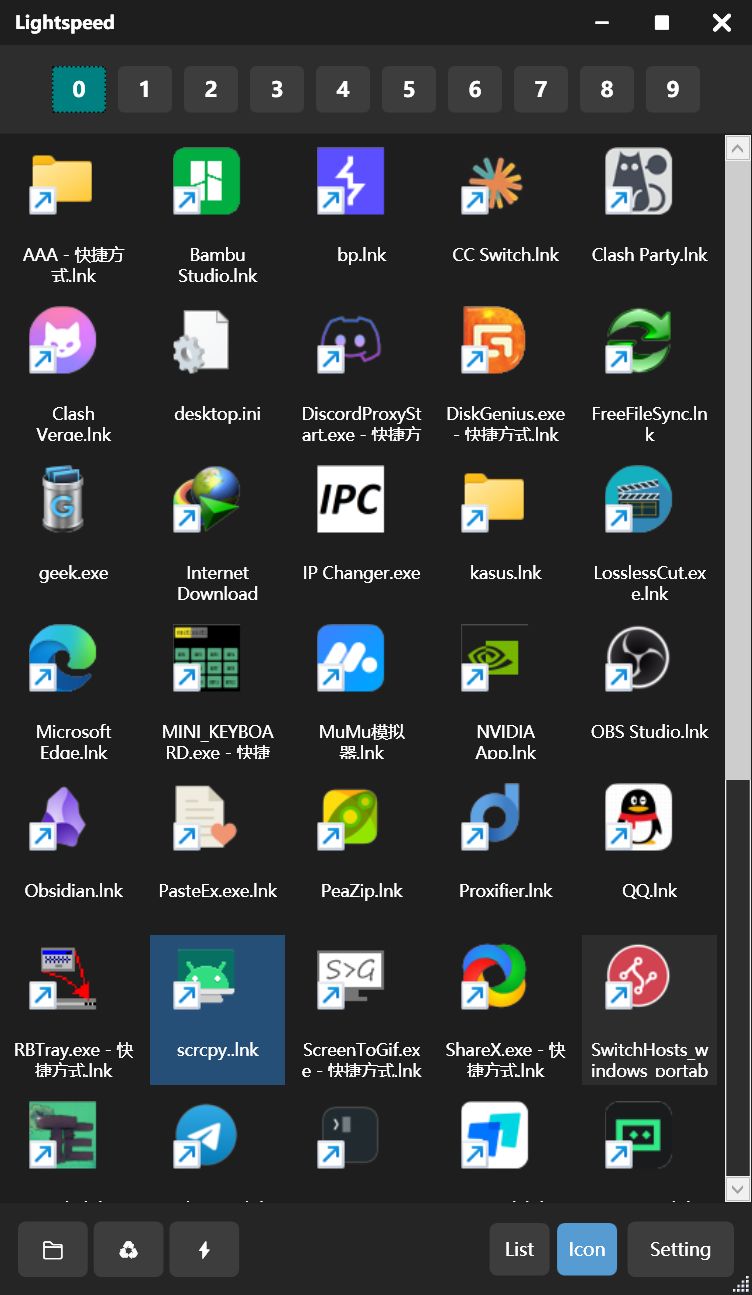Launch geek.exe uninstaller icon

click(62, 500)
